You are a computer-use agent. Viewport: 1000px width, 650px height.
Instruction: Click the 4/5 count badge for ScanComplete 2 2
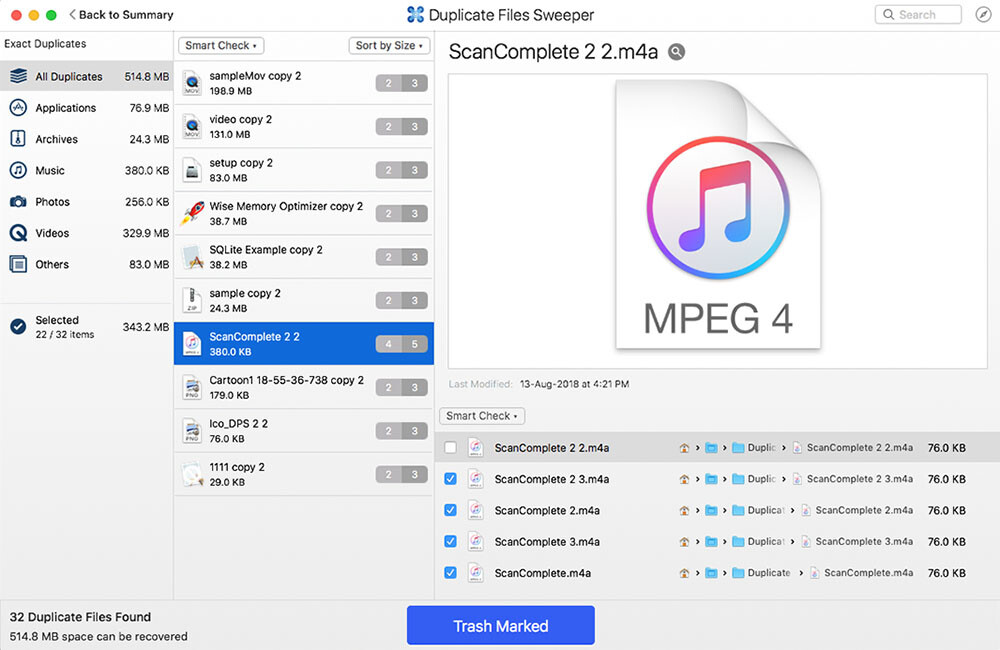click(402, 344)
